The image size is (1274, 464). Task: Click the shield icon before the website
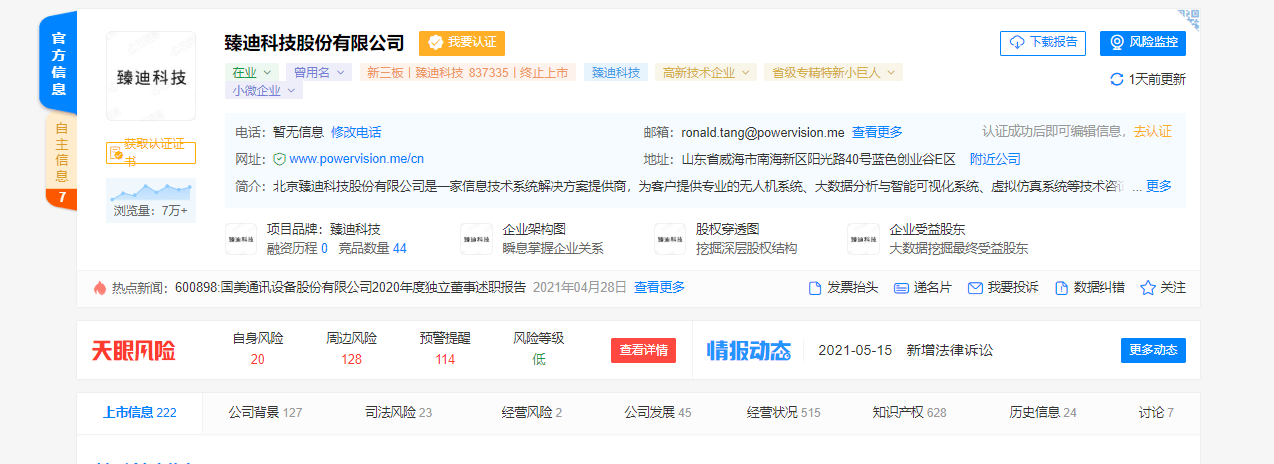279,159
